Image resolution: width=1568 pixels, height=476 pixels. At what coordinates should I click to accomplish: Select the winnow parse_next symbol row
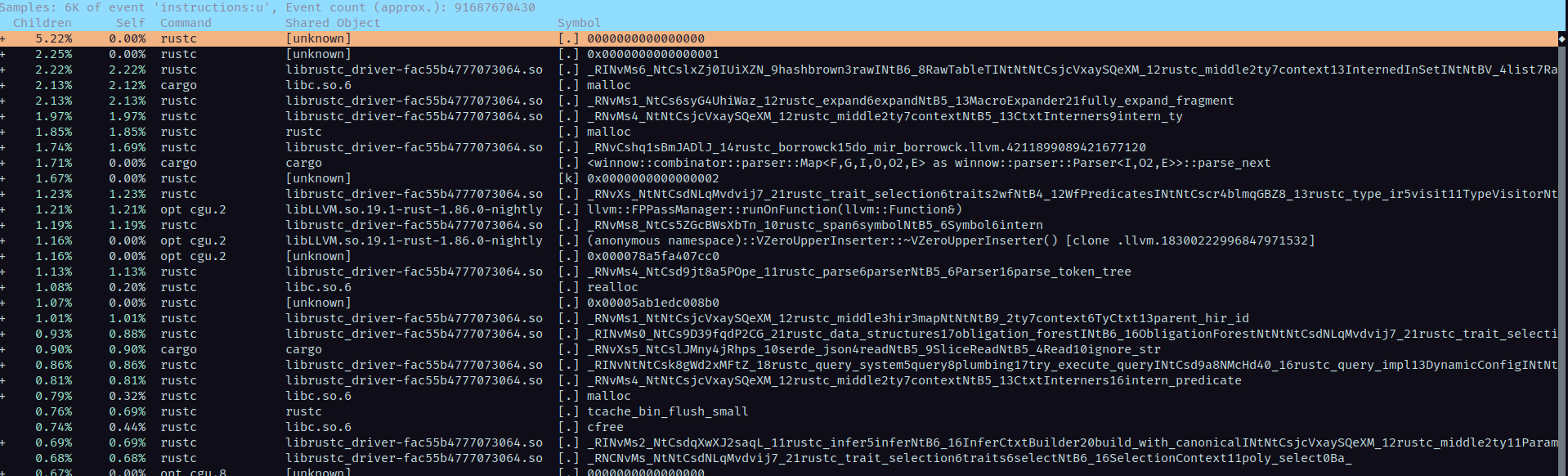tap(928, 163)
